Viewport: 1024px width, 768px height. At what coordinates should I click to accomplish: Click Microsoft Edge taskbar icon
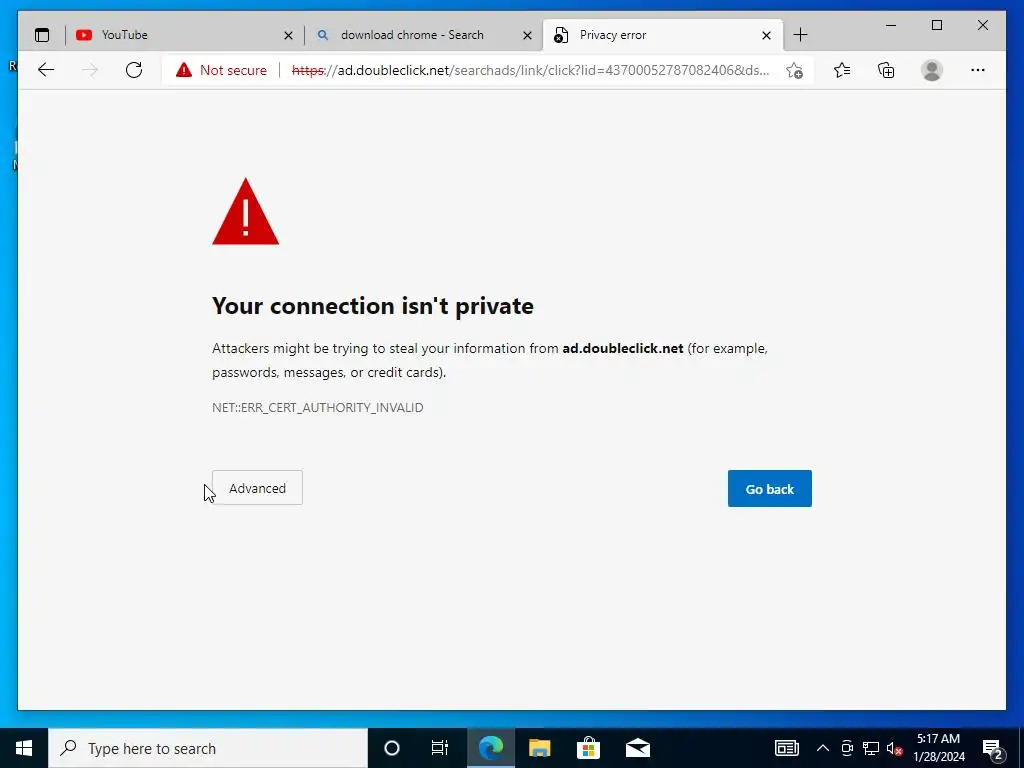[490, 748]
